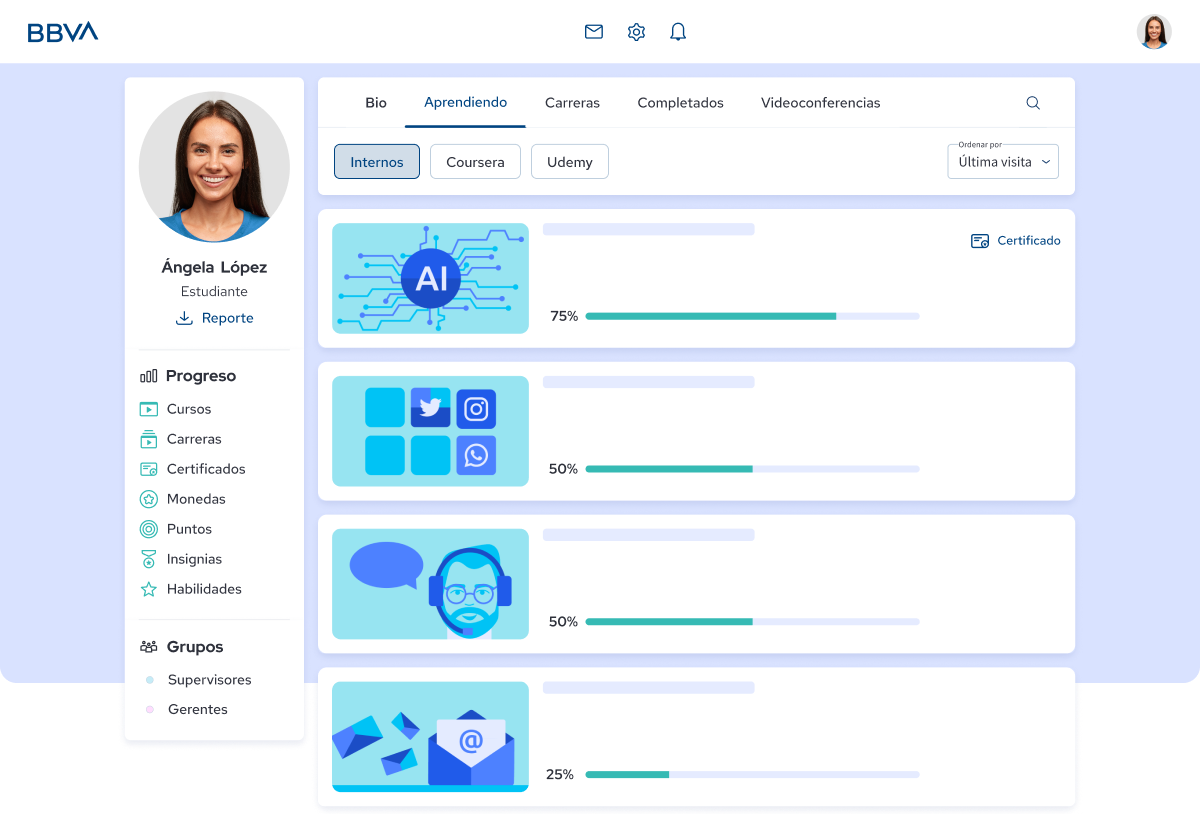Click the search magnifier icon
Image resolution: width=1200 pixels, height=814 pixels.
coord(1033,103)
